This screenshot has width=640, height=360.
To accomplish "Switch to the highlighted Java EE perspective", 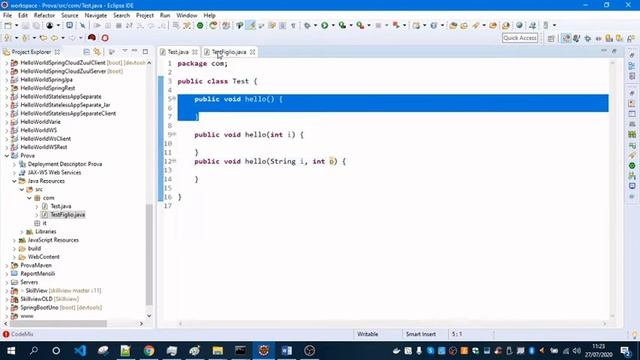I will [x=566, y=38].
